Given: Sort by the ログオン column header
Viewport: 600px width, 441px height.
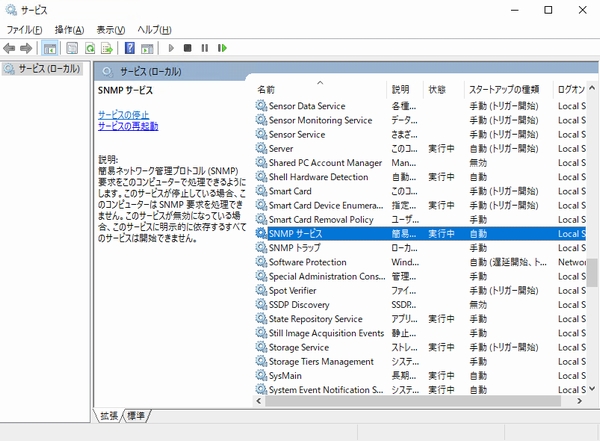Looking at the screenshot, I should 569,90.
